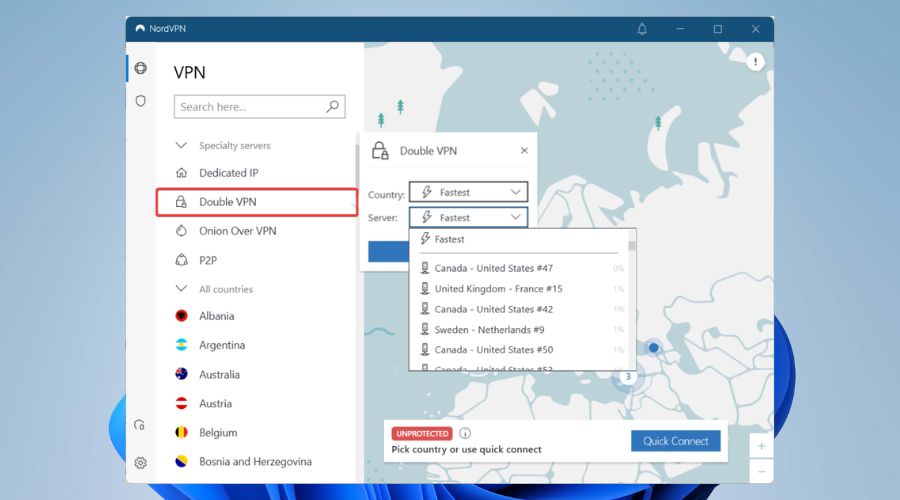Open the settings gear icon
The height and width of the screenshot is (500, 900).
[141, 463]
